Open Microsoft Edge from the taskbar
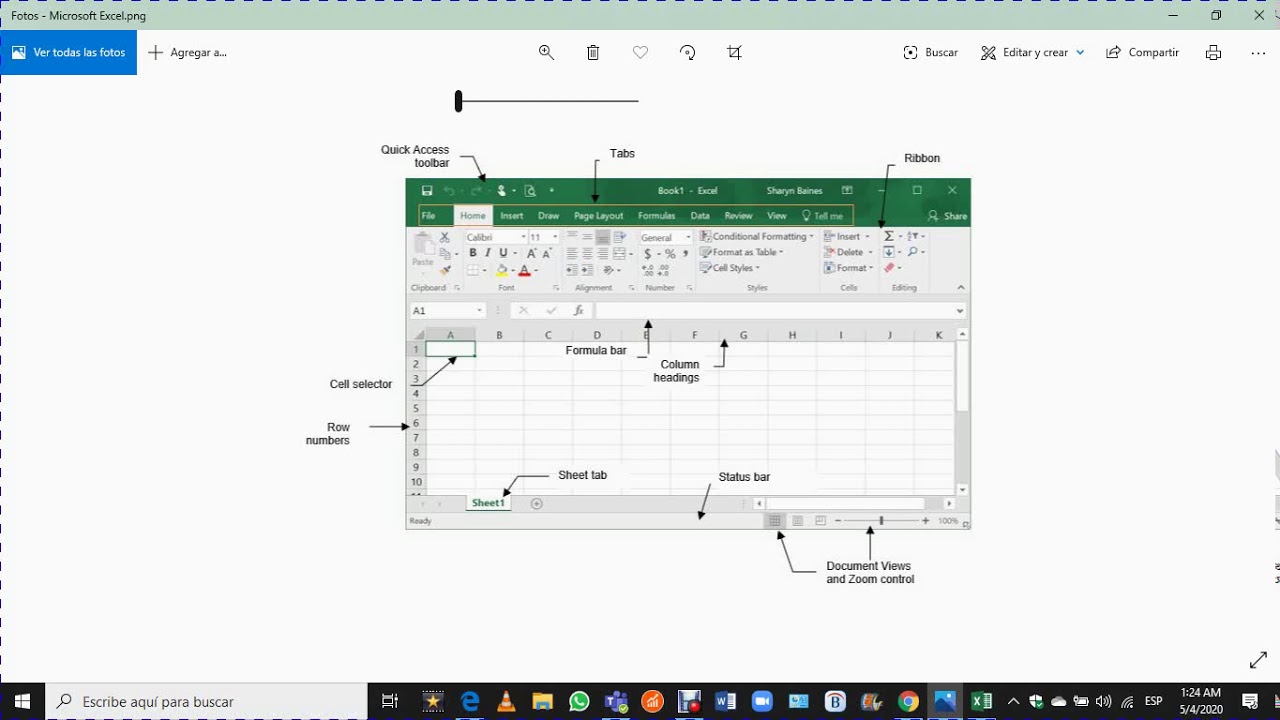 click(470, 701)
